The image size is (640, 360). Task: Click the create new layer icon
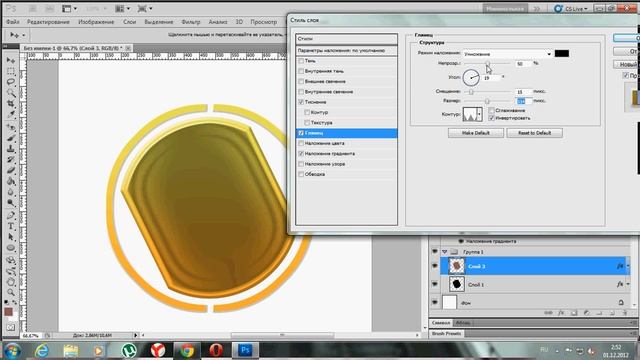pos(612,313)
